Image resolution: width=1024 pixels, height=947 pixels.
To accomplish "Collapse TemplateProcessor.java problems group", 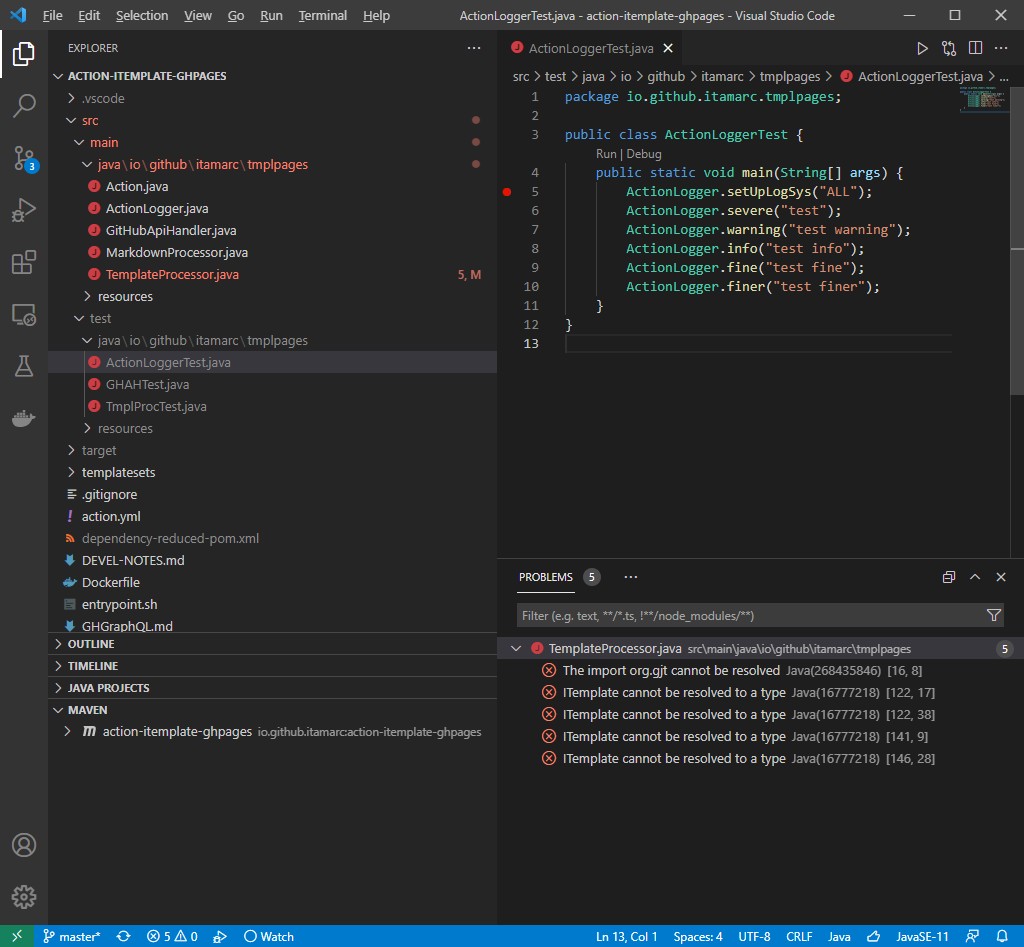I will pyautogui.click(x=516, y=649).
